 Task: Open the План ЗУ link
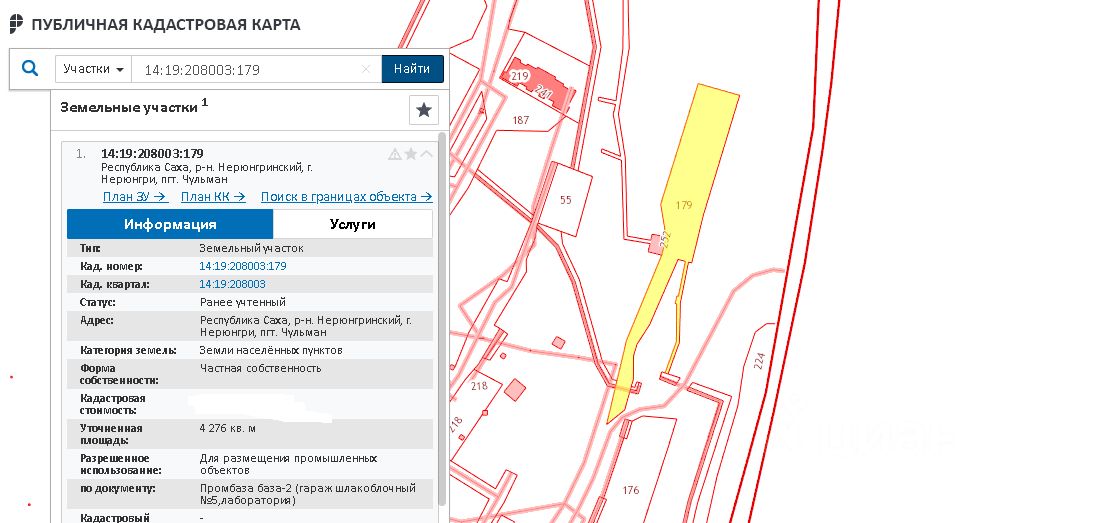coord(135,197)
